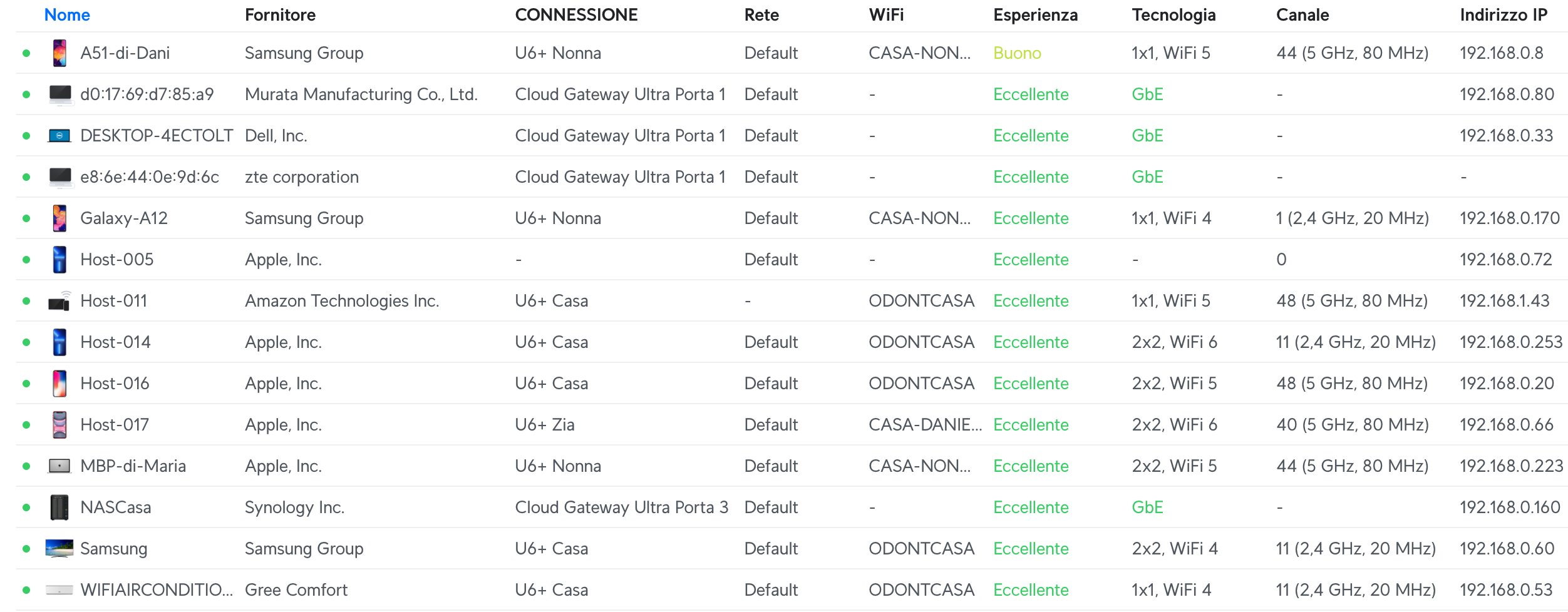
Task: Click the Samsung TV icon
Action: coord(59,549)
